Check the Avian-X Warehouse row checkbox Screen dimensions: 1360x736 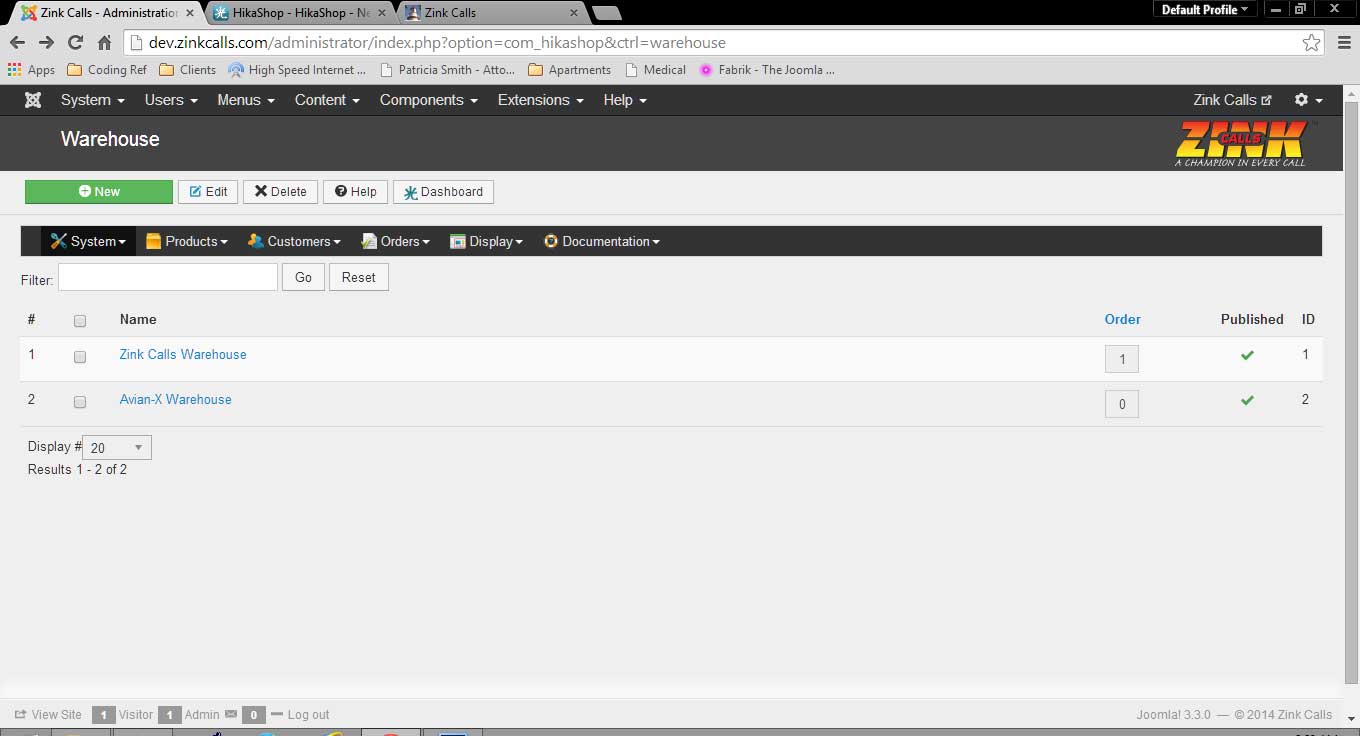coord(80,401)
